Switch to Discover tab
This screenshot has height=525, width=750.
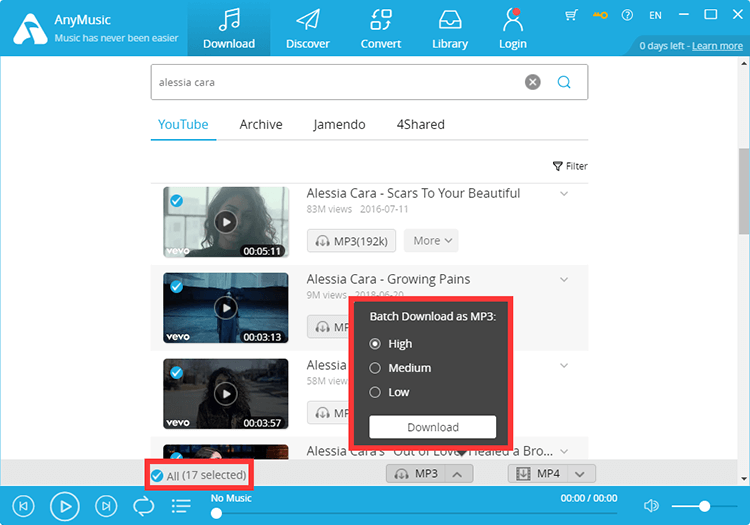pos(308,29)
